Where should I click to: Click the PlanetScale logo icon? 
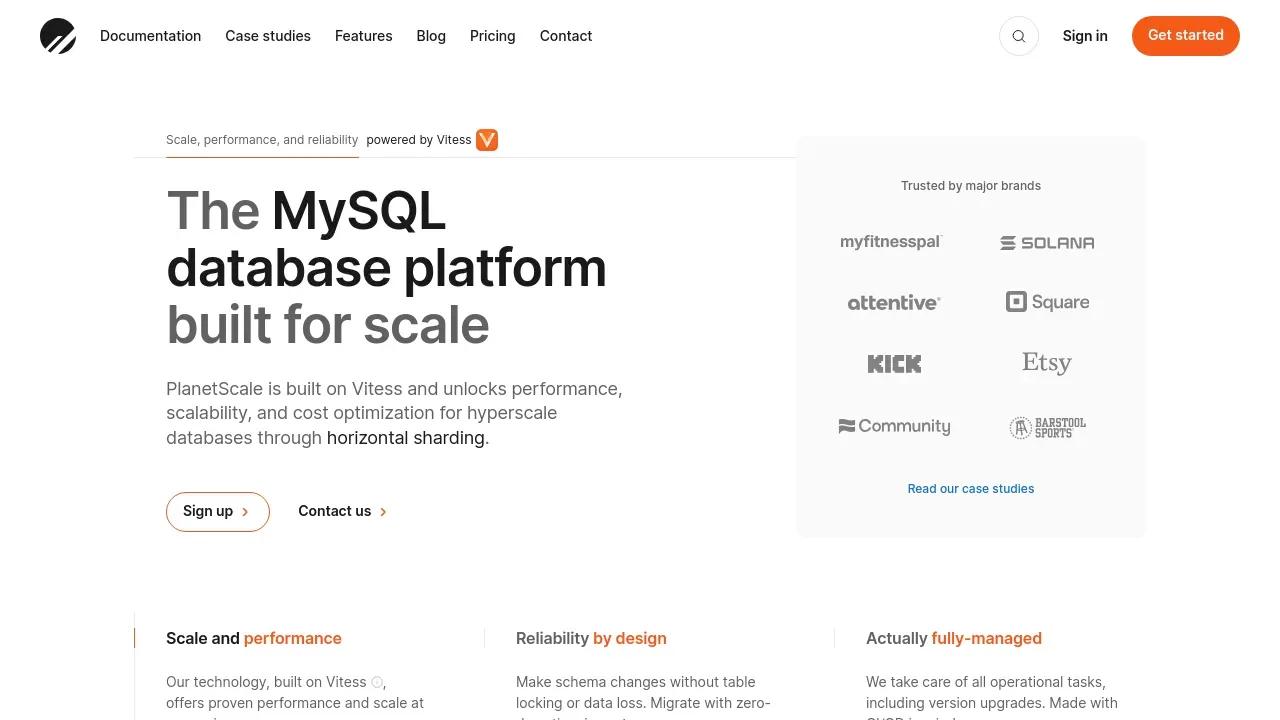point(58,36)
